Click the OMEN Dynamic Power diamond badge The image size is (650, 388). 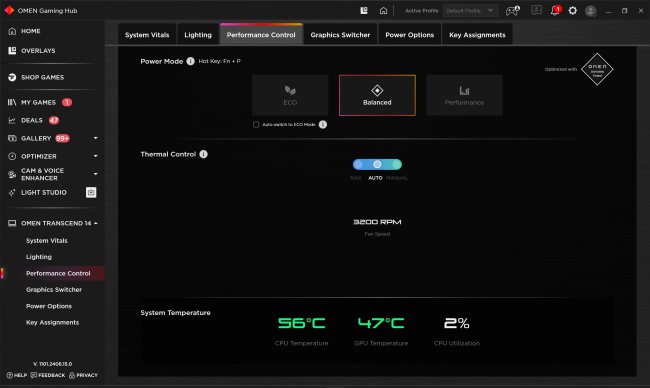click(597, 69)
